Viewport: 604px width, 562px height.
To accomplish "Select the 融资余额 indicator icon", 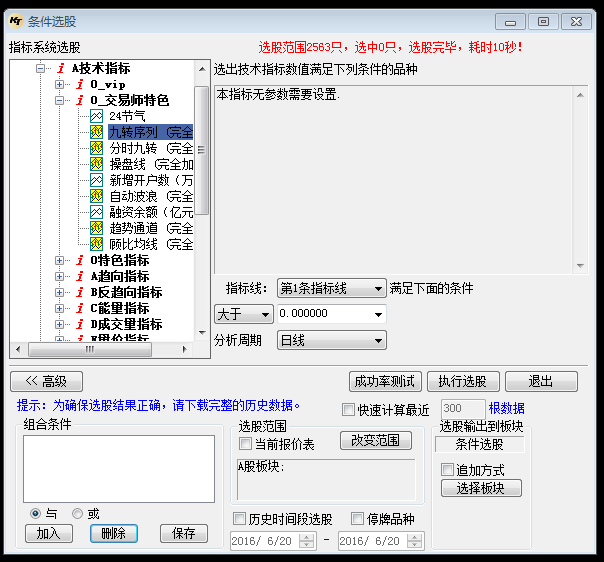I will [97, 213].
